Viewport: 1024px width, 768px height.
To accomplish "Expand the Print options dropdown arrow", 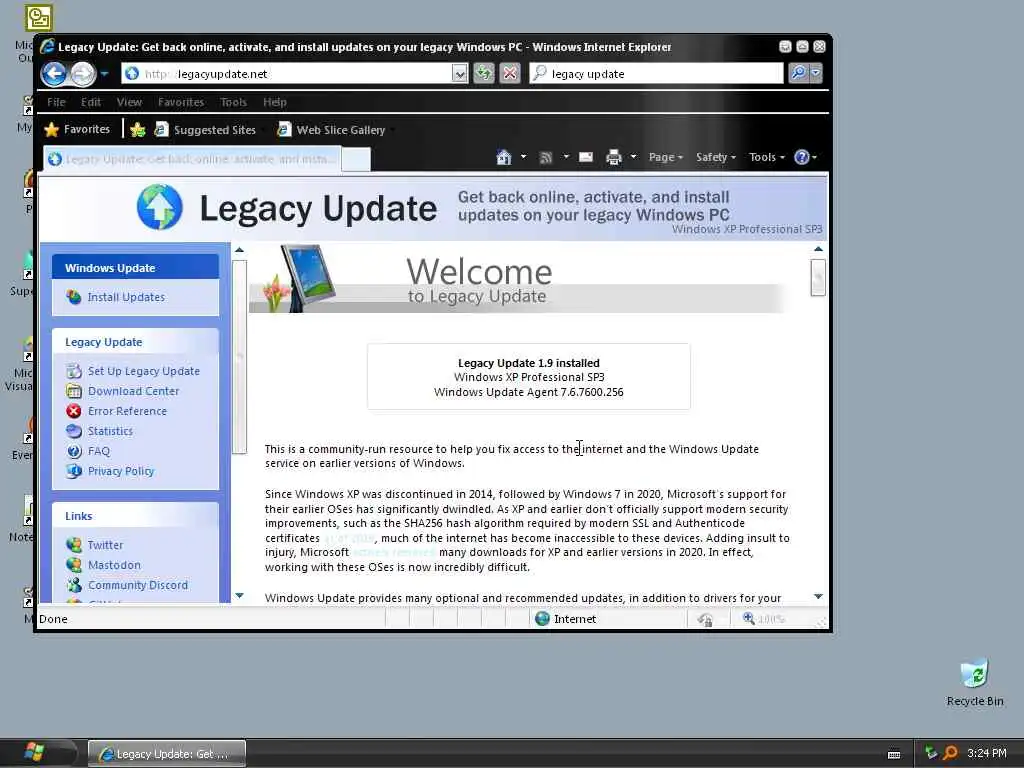I will tap(633, 157).
